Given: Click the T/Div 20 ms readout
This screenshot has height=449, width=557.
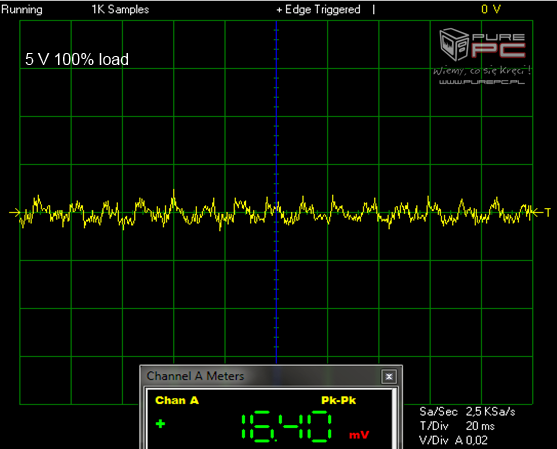Looking at the screenshot, I should pos(457,426).
